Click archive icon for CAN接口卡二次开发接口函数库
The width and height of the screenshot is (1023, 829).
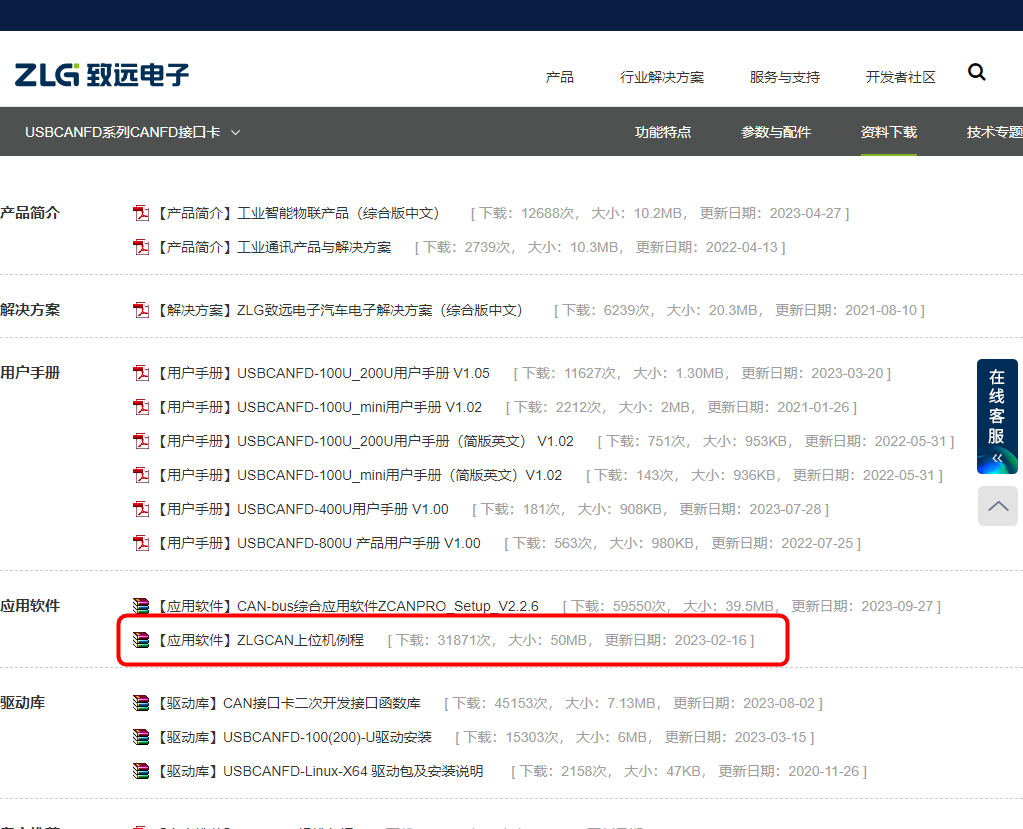[141, 703]
